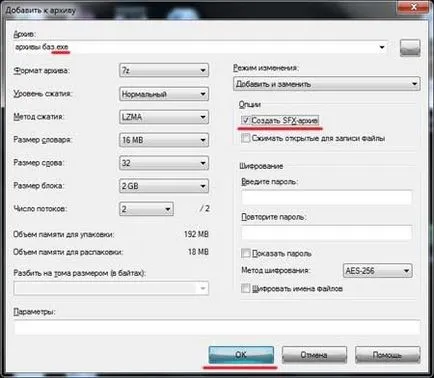Click the 18 MB unpacking memory value

coord(198,252)
